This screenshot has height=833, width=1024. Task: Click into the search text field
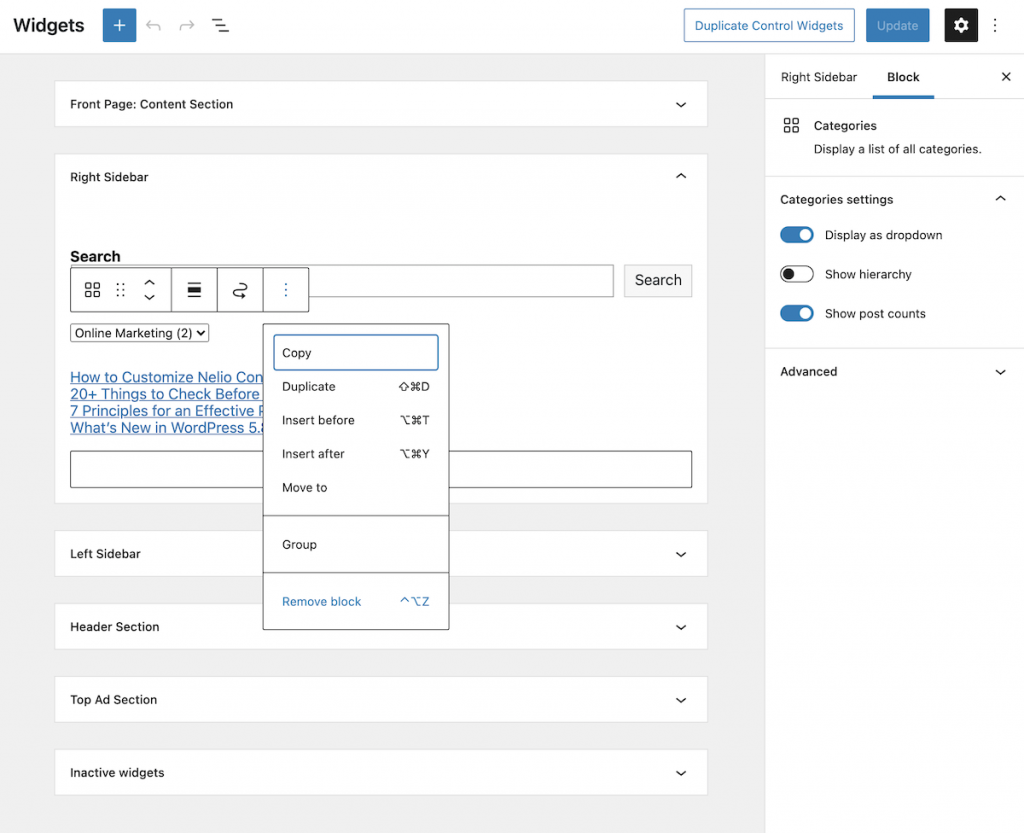[461, 281]
